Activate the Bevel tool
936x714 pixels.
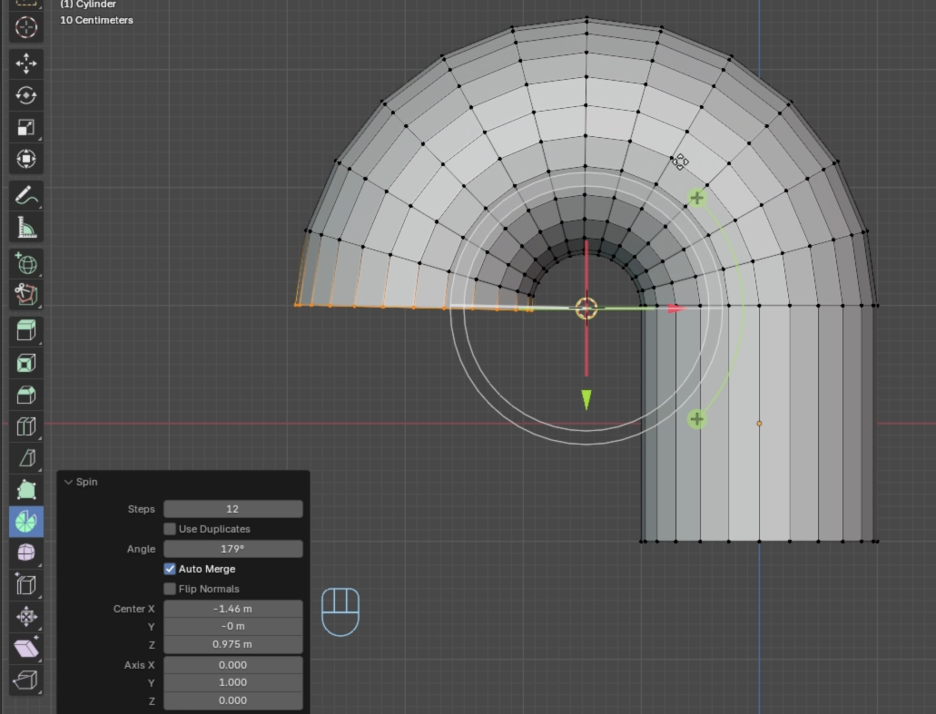(x=26, y=394)
